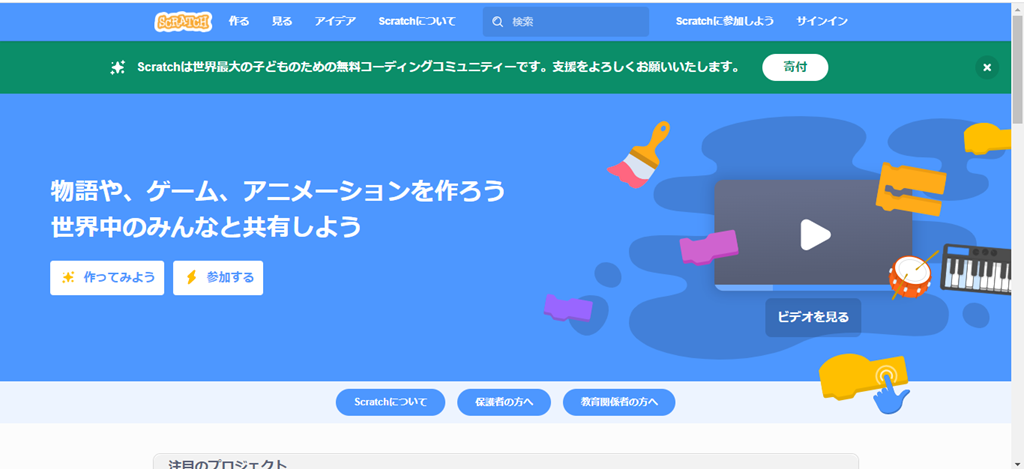Click the orange C-shaped block illustration

(911, 189)
